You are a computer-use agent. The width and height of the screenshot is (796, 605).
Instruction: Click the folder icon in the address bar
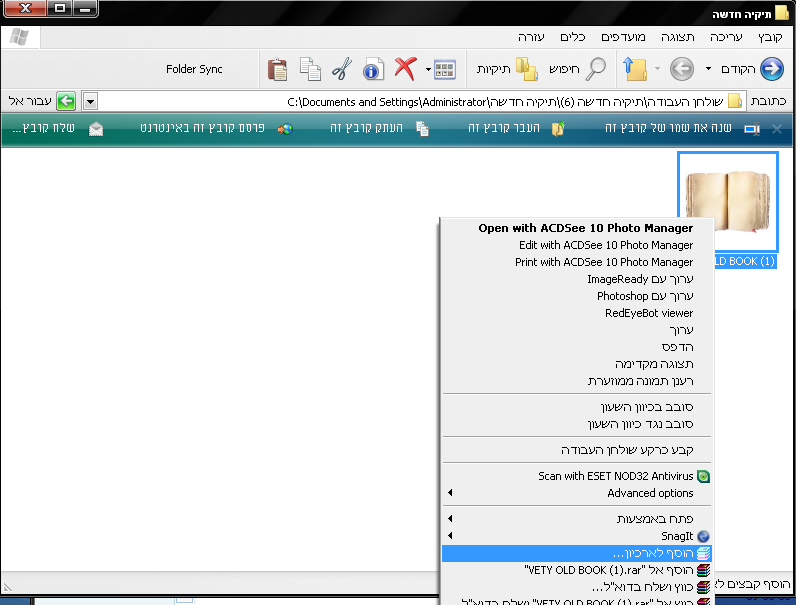coord(735,101)
